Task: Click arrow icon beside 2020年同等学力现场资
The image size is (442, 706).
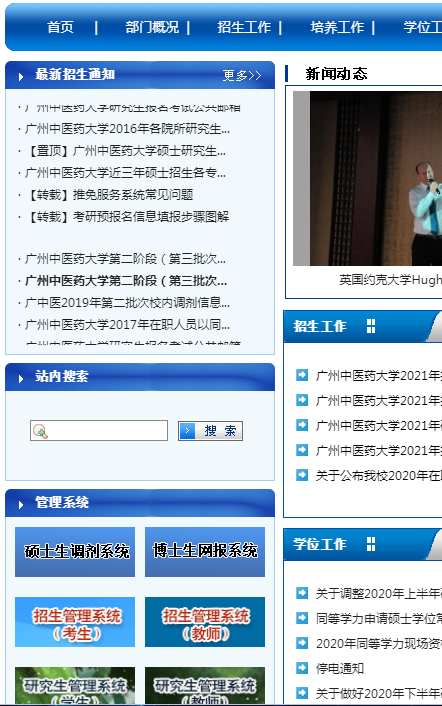Action: point(302,643)
